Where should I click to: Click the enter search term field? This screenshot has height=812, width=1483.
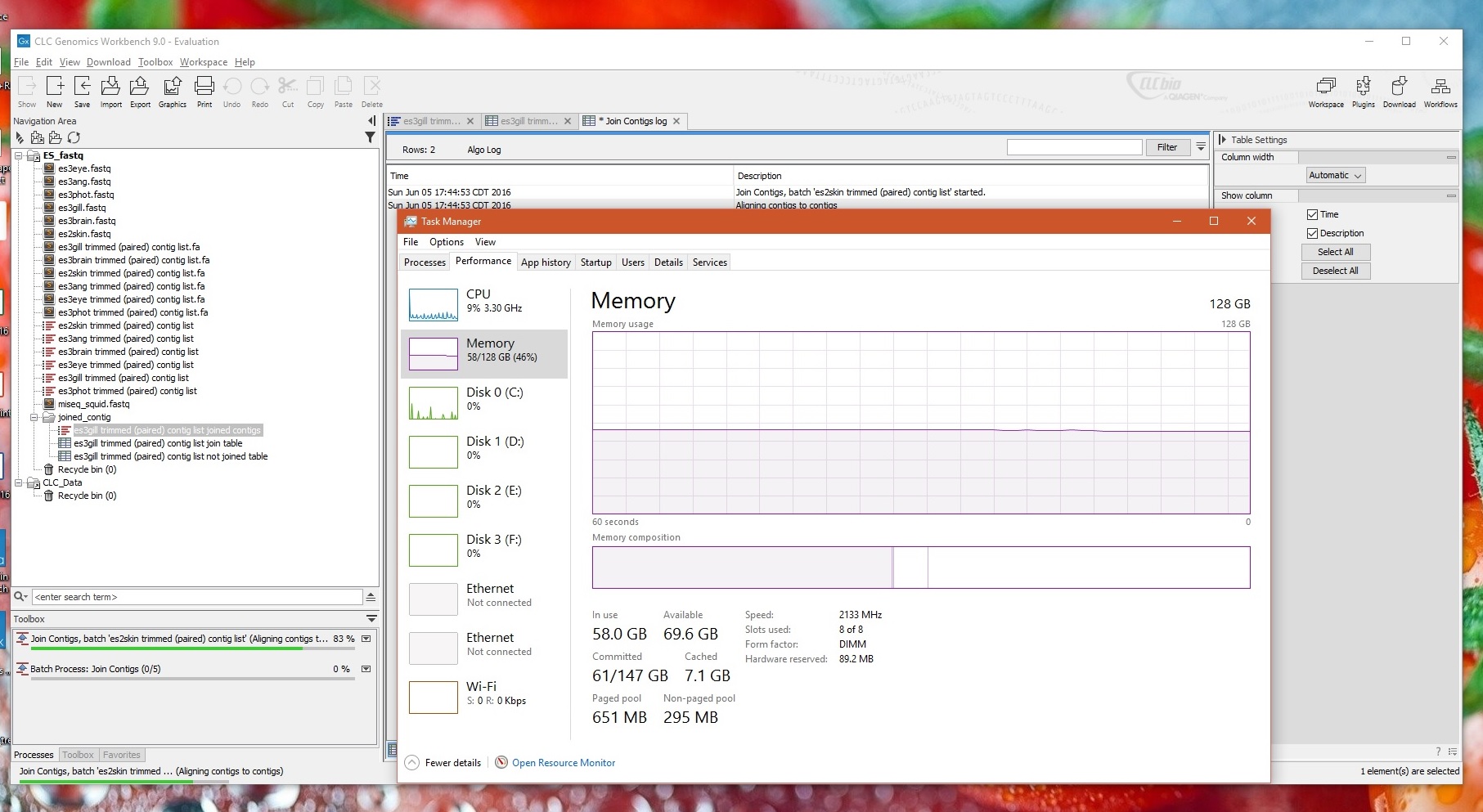197,597
